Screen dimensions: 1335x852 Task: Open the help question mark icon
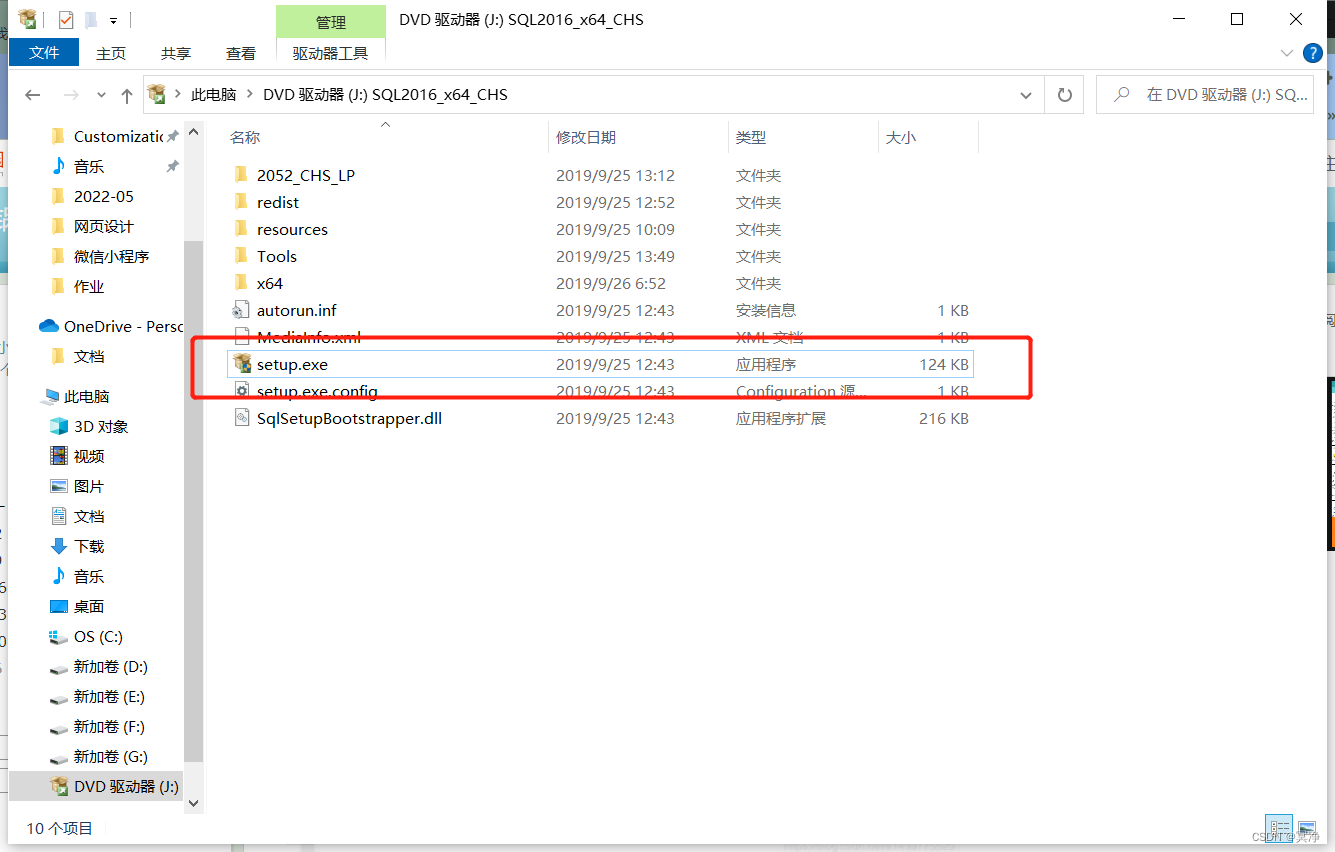pos(1313,53)
